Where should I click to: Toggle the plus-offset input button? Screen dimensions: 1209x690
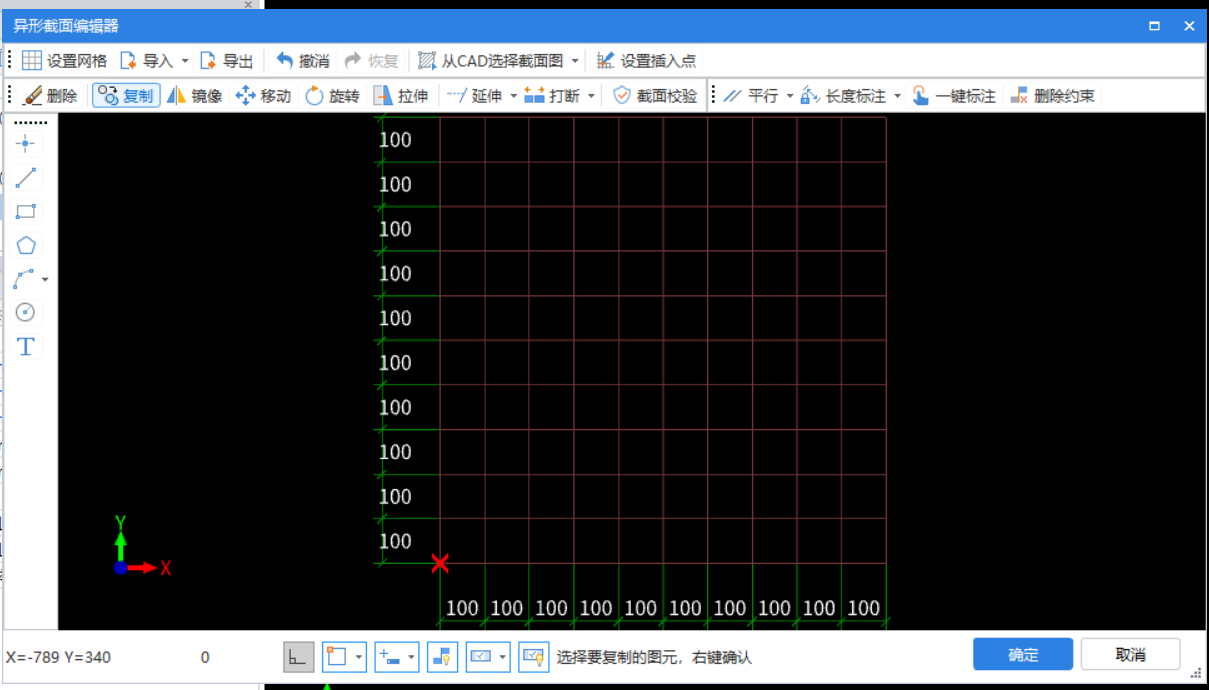click(x=390, y=657)
